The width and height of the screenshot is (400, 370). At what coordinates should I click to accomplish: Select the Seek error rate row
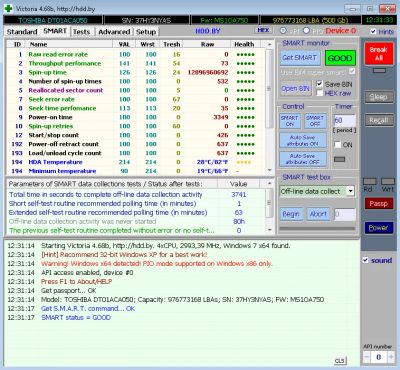[136, 99]
